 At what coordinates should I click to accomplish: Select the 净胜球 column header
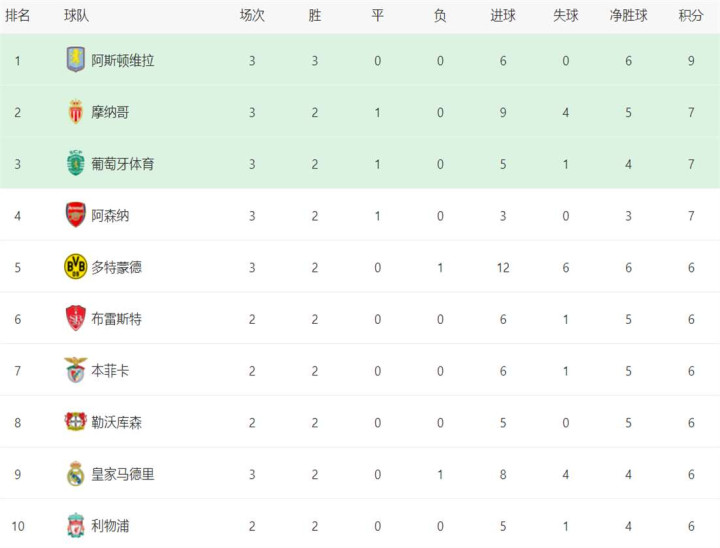pyautogui.click(x=628, y=16)
